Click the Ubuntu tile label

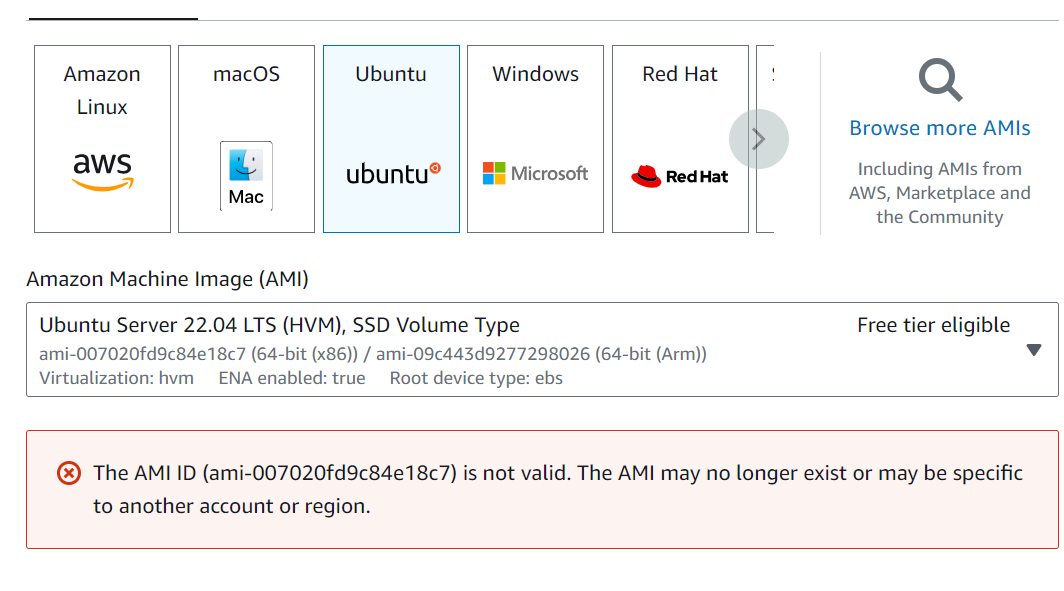click(391, 74)
